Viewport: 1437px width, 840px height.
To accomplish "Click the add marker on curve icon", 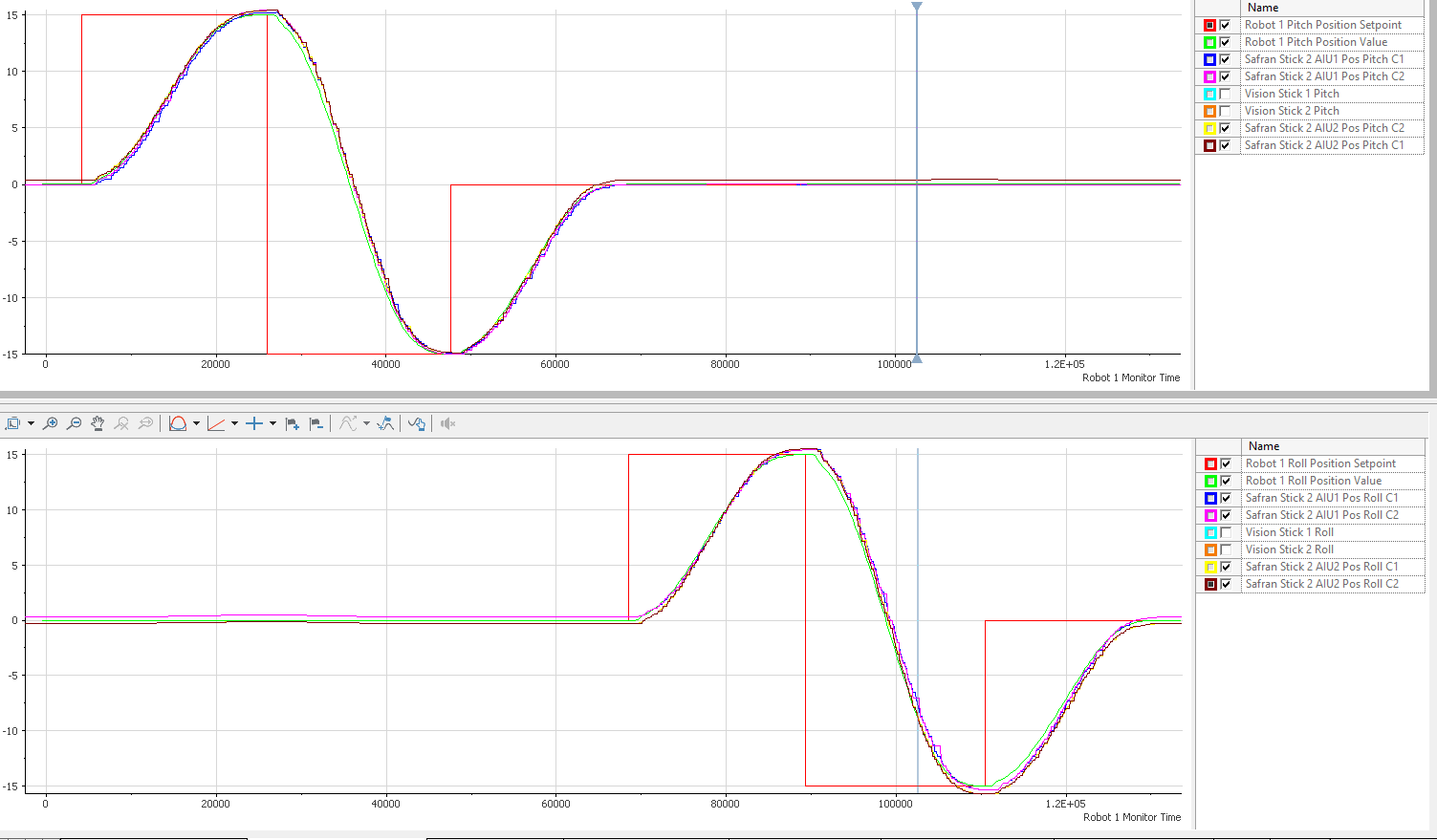I will [385, 423].
